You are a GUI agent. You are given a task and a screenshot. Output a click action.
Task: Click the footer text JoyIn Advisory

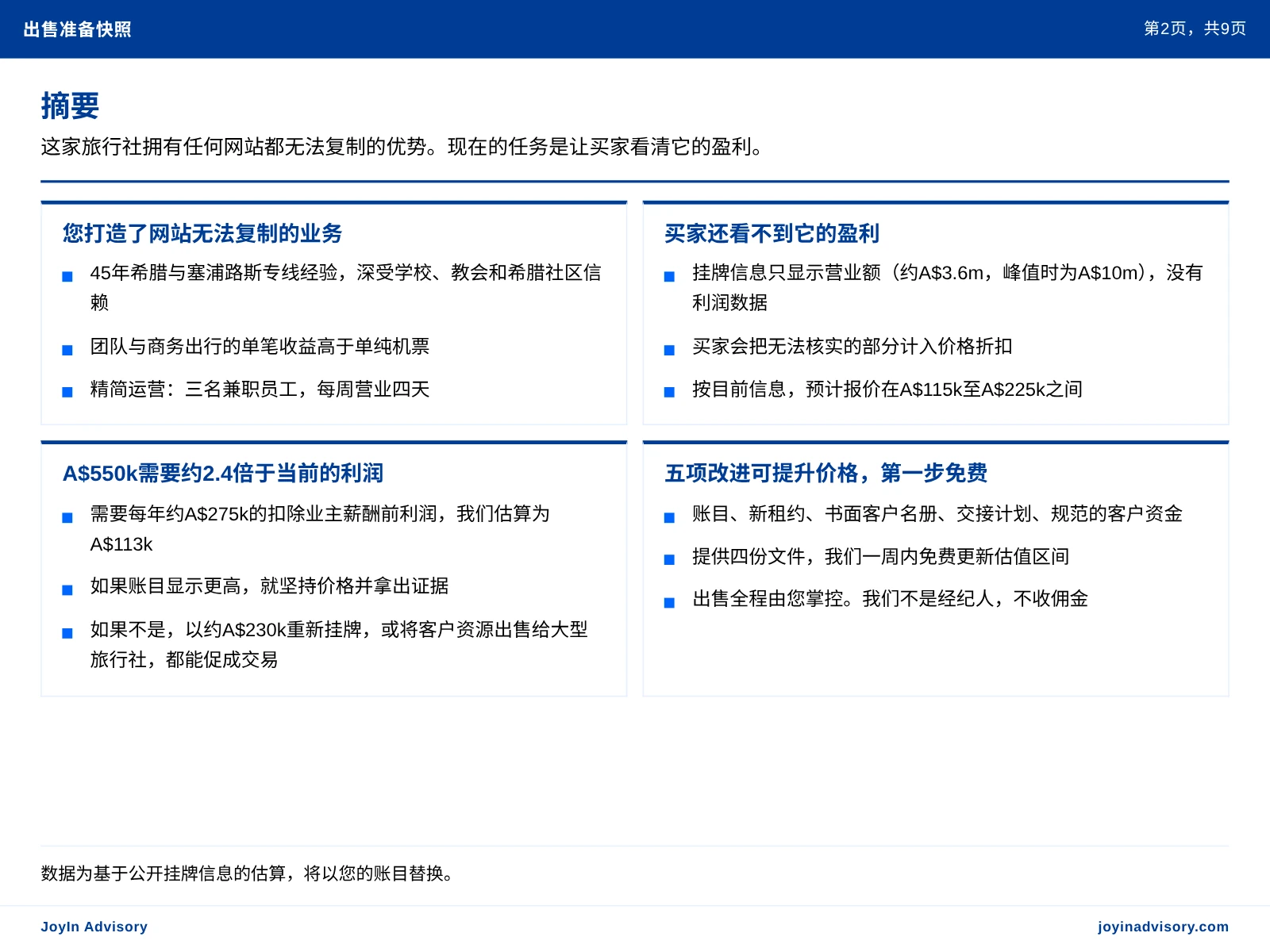(x=94, y=927)
